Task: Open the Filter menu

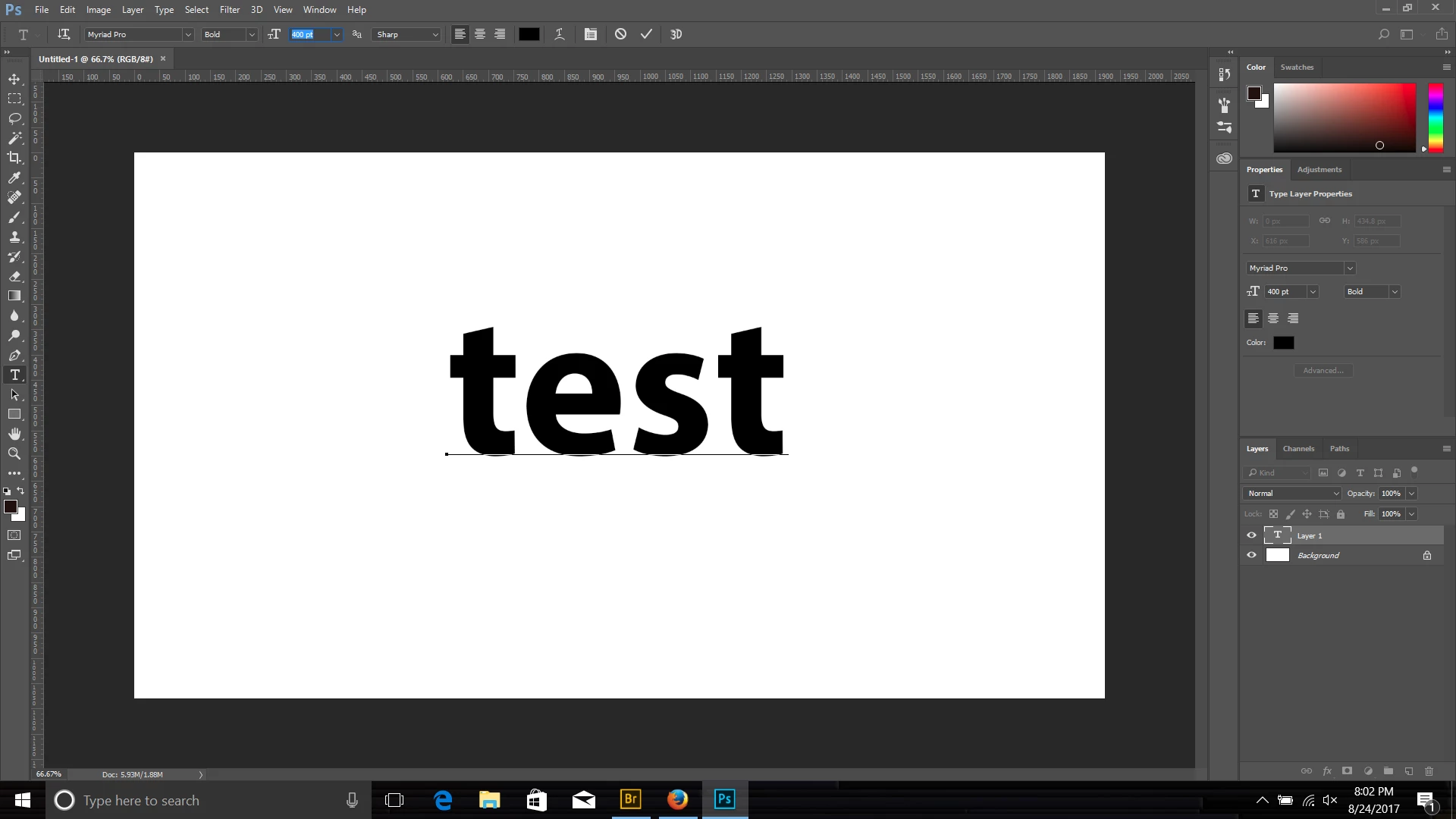Action: click(229, 10)
